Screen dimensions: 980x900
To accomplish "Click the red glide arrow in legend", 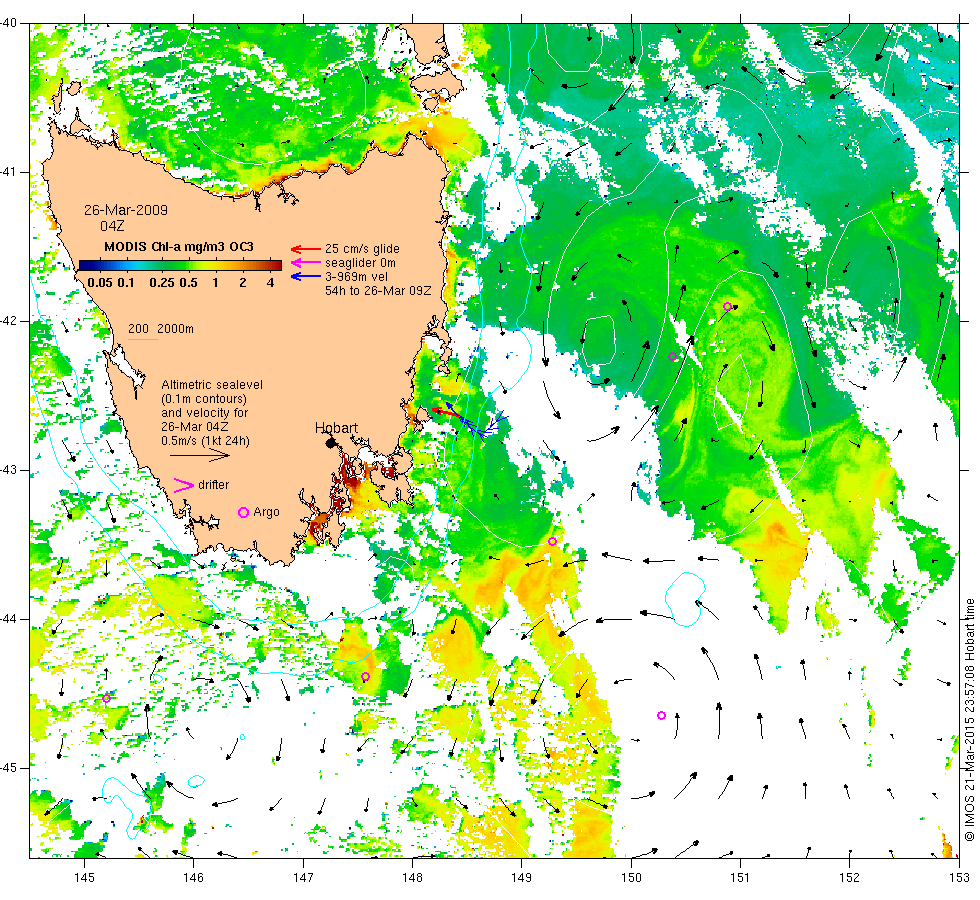I will click(306, 249).
